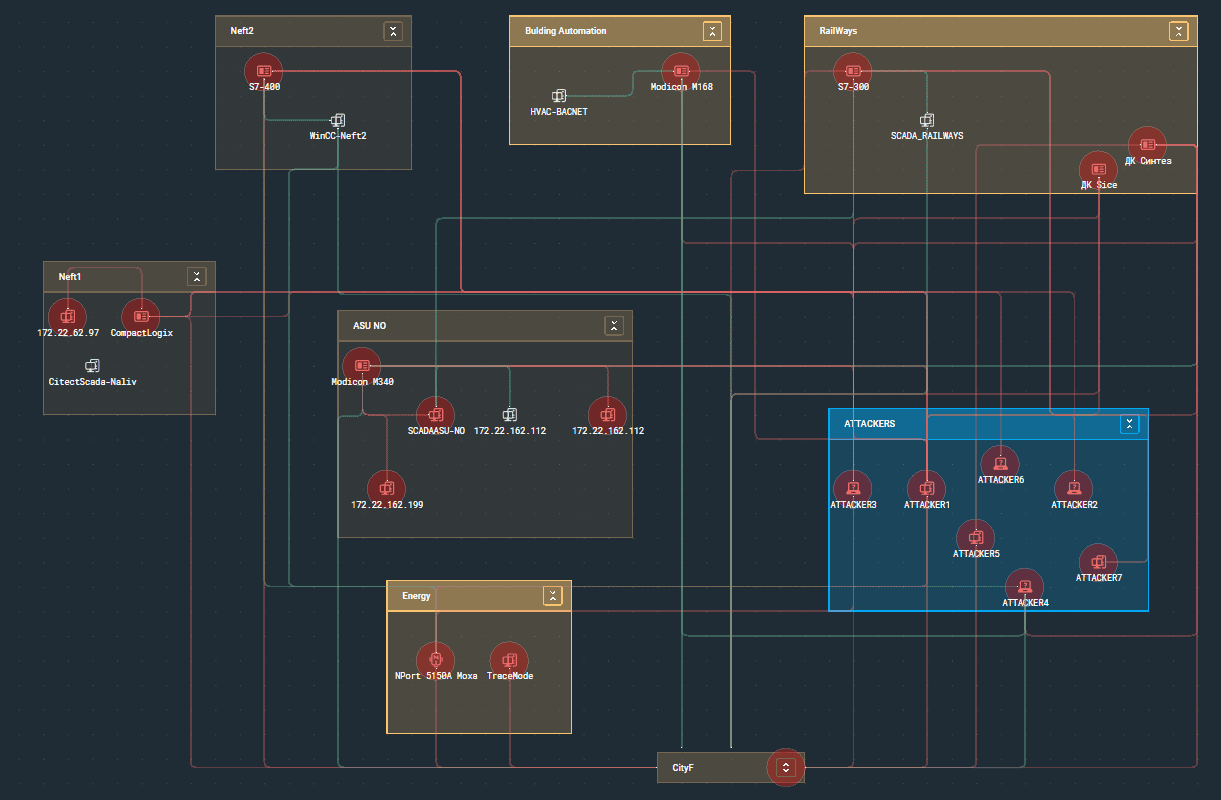Click the CityF group title
The image size is (1221, 800).
683,768
